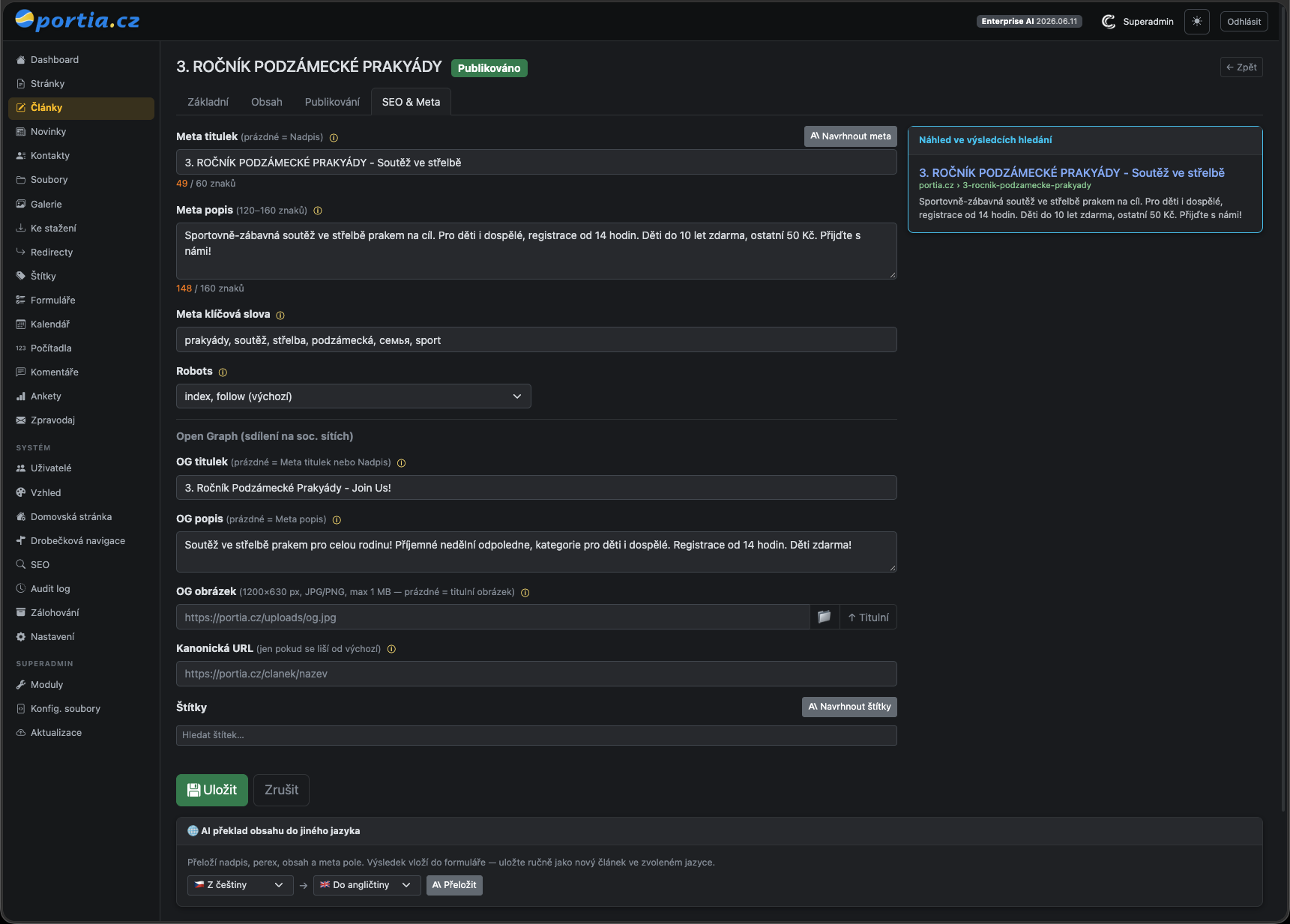Open the Robots dropdown
This screenshot has width=1290, height=924.
[x=354, y=396]
